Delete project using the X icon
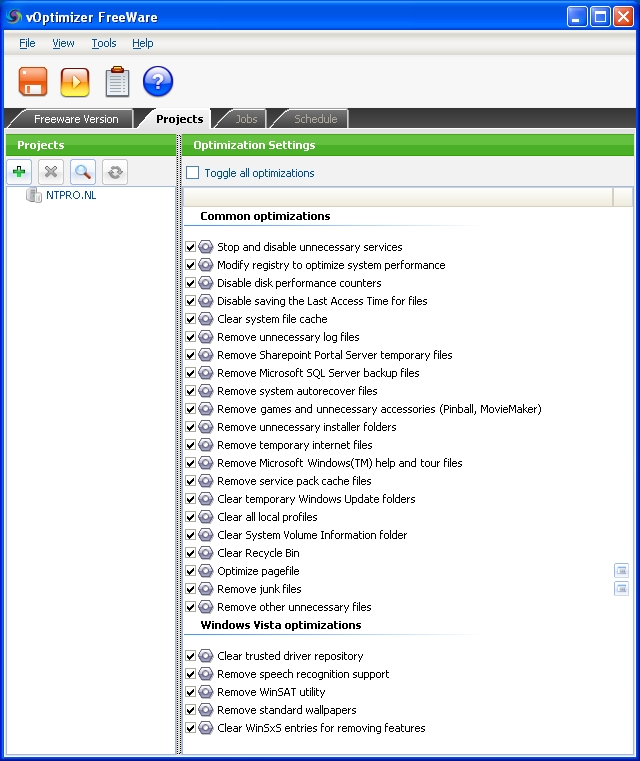The height and width of the screenshot is (761, 640). point(51,172)
